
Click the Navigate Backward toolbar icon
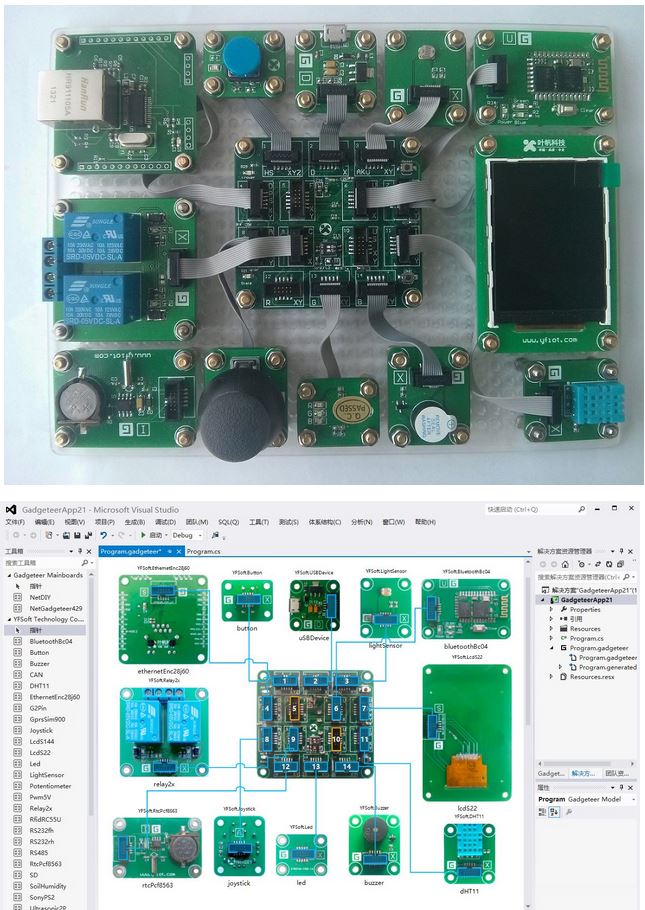(16, 535)
